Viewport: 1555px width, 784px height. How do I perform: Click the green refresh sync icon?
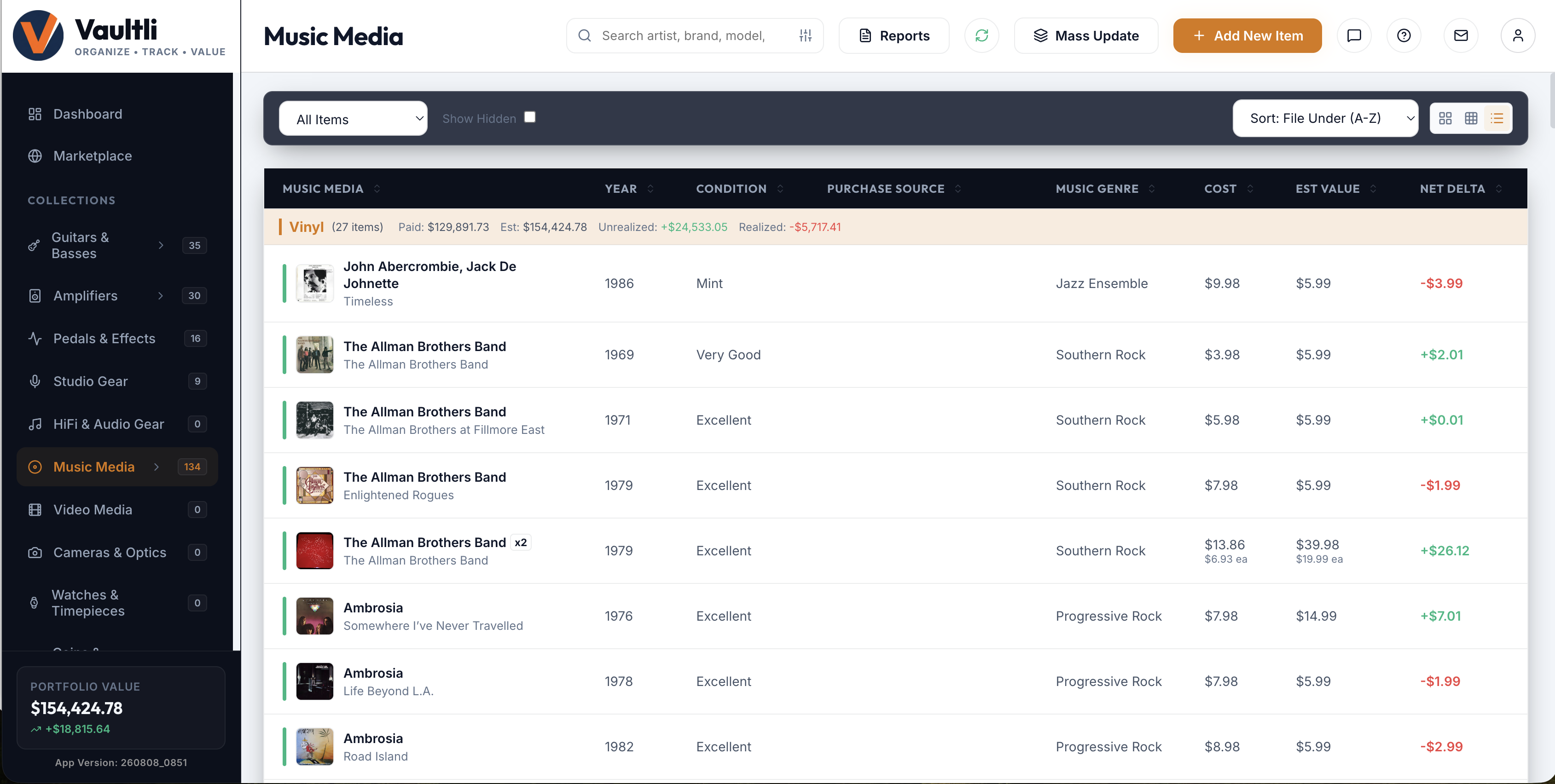point(981,35)
